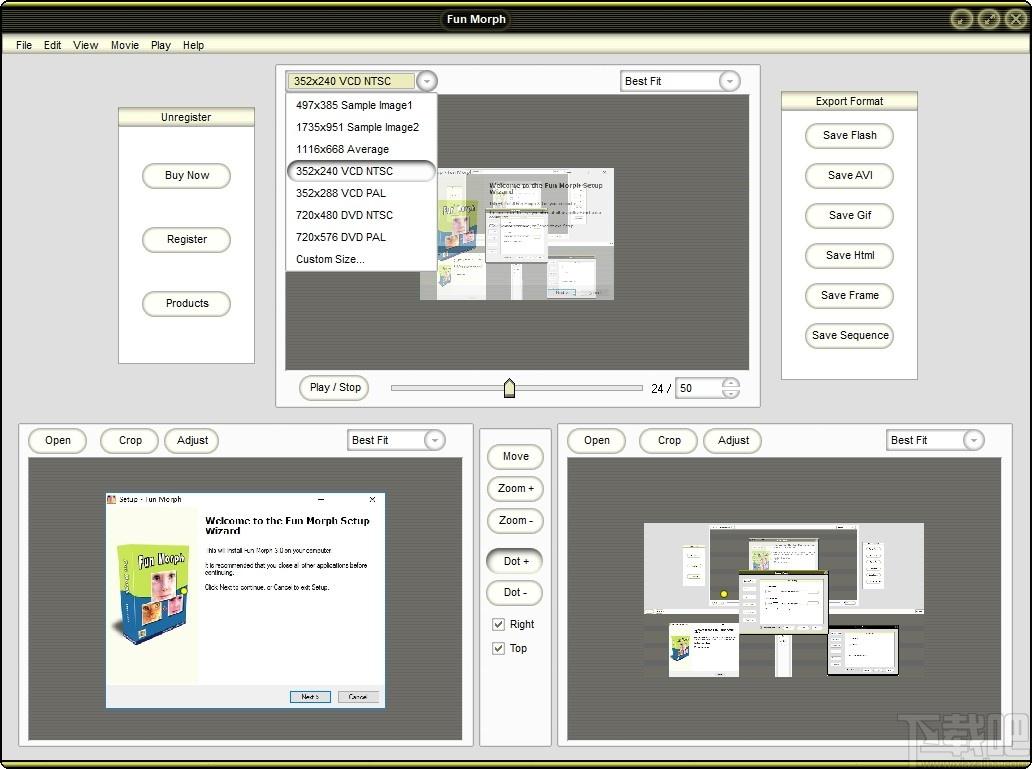Screen dimensions: 1032x769
Task: Adjust the right source image
Action: (x=733, y=440)
